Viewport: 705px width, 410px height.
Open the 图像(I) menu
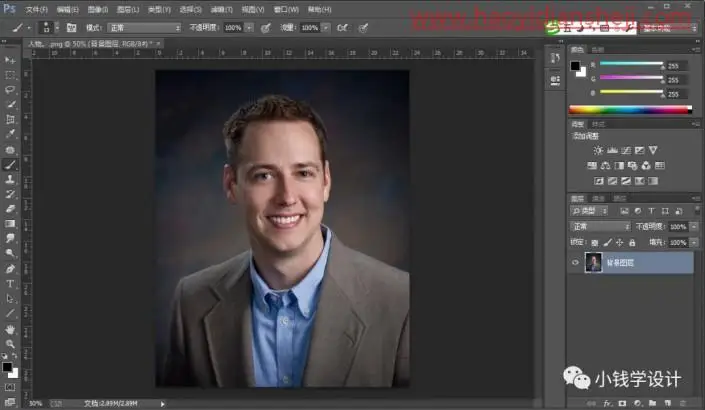(x=98, y=9)
